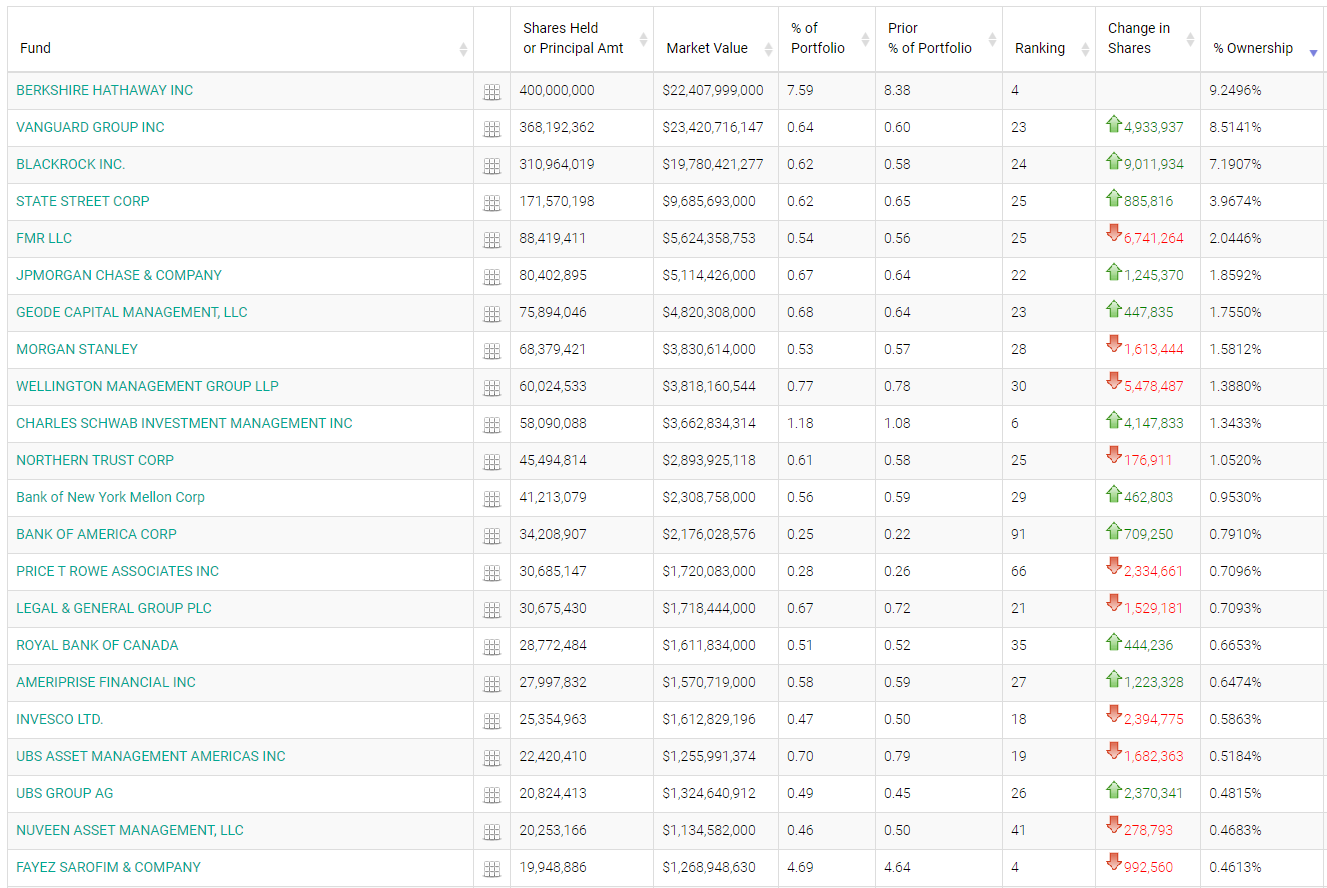1327x888 pixels.
Task: Open grid icon for Vanguard Group row
Action: click(492, 129)
